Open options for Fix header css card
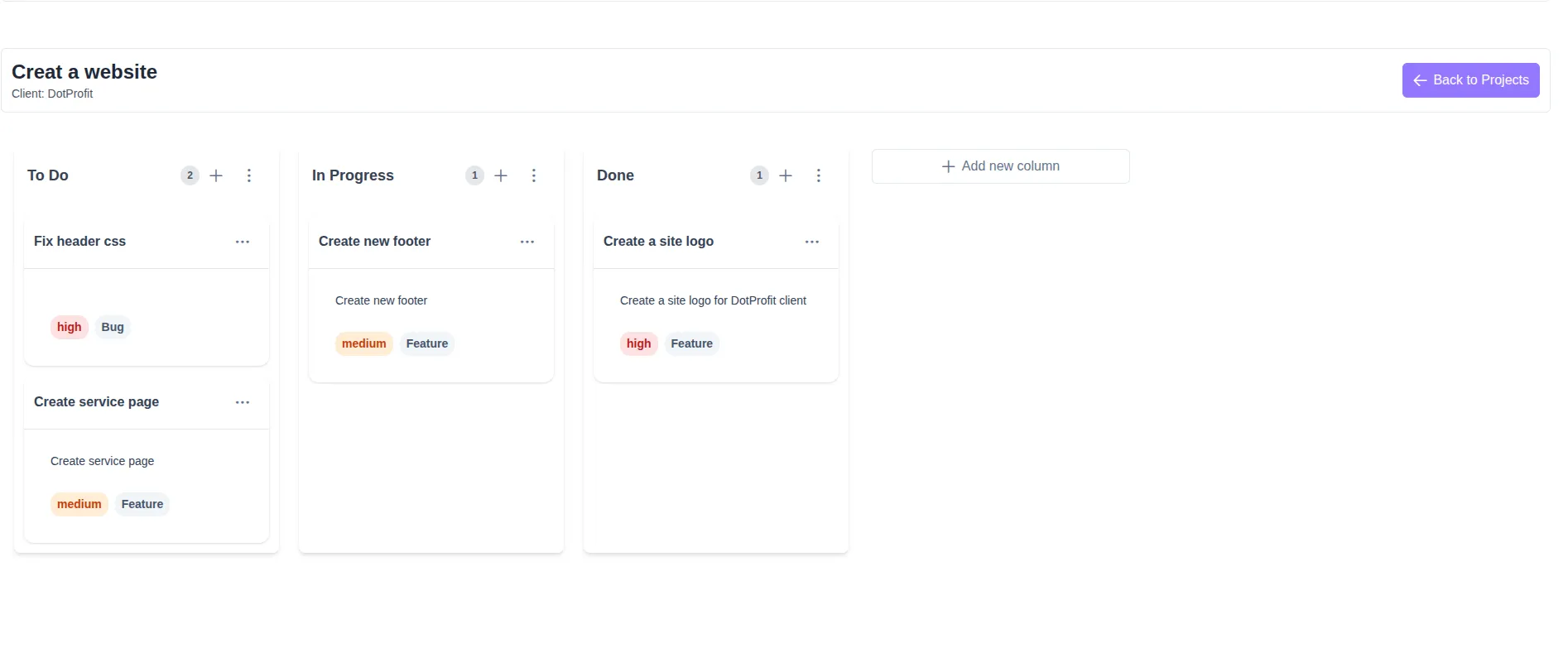Image resolution: width=1568 pixels, height=672 pixels. pyautogui.click(x=243, y=242)
